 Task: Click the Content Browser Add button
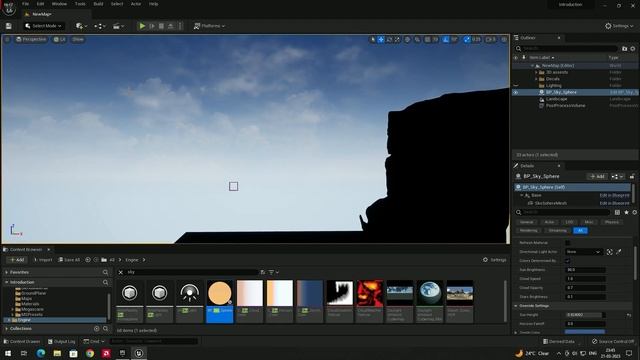17,260
